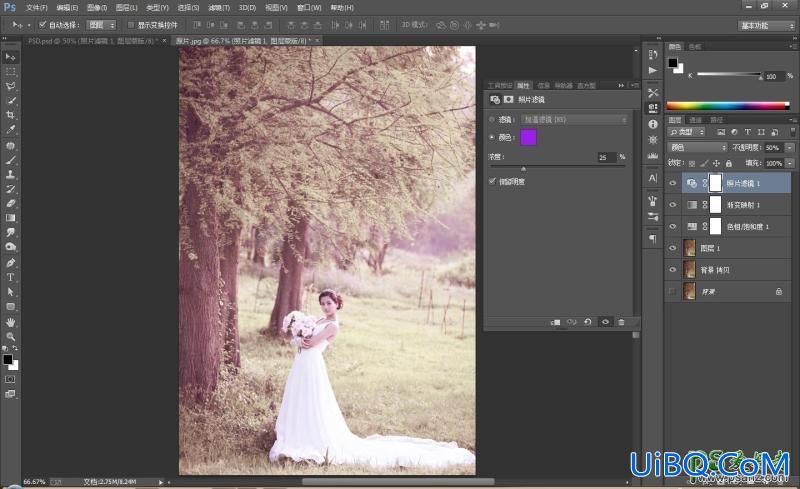
Task: Click the opacity field showing 50%
Action: 772,148
